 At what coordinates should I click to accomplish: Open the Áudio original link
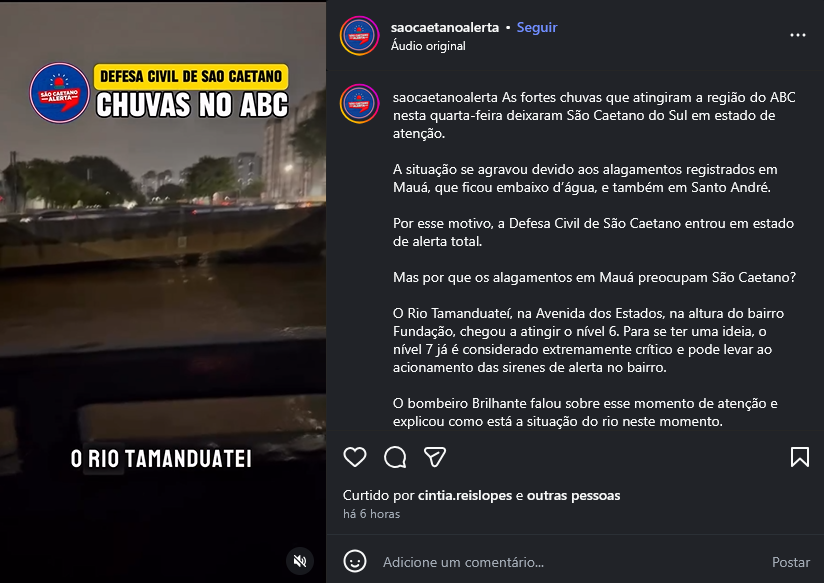pos(428,46)
